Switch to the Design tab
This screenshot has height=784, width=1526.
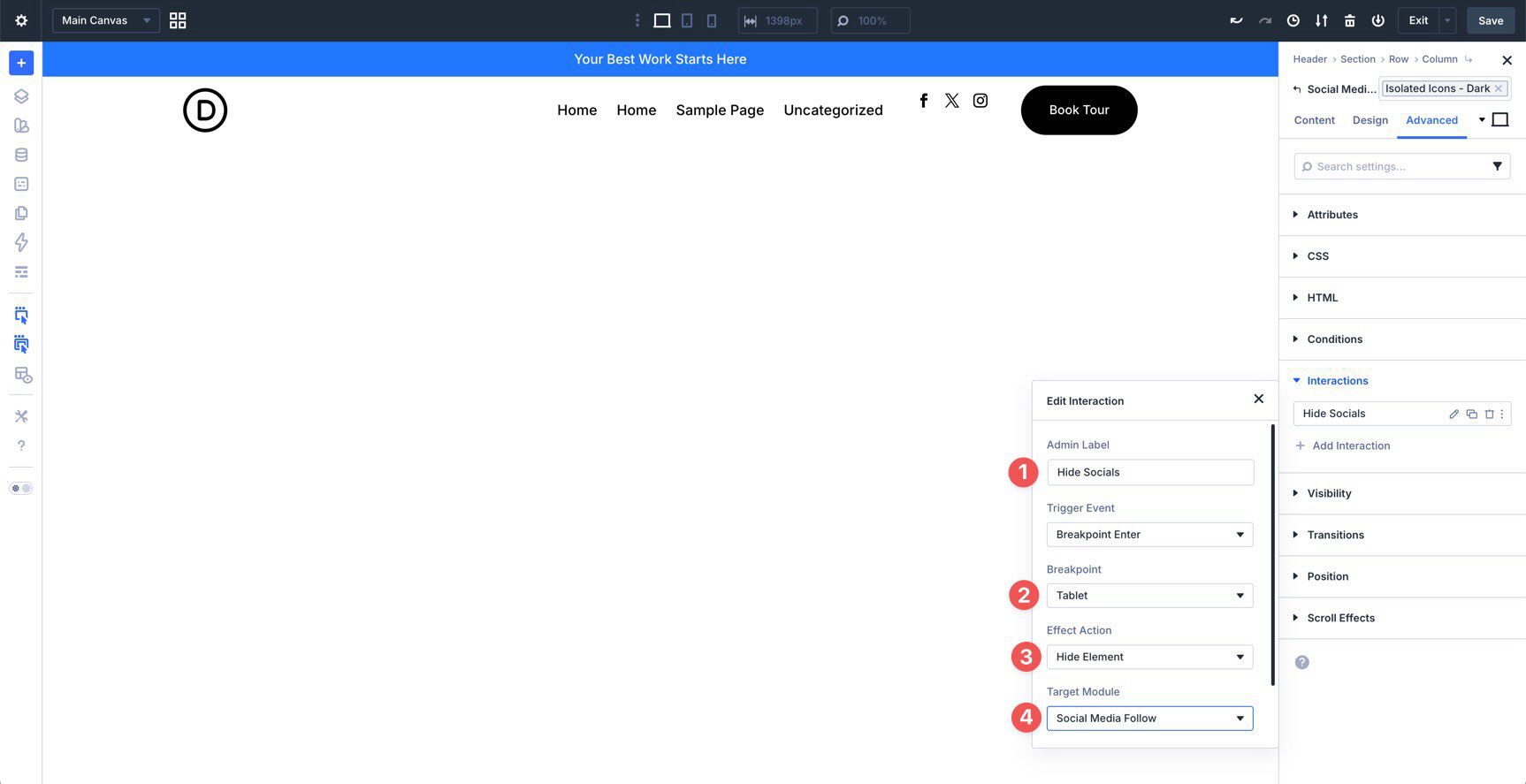coord(1370,120)
